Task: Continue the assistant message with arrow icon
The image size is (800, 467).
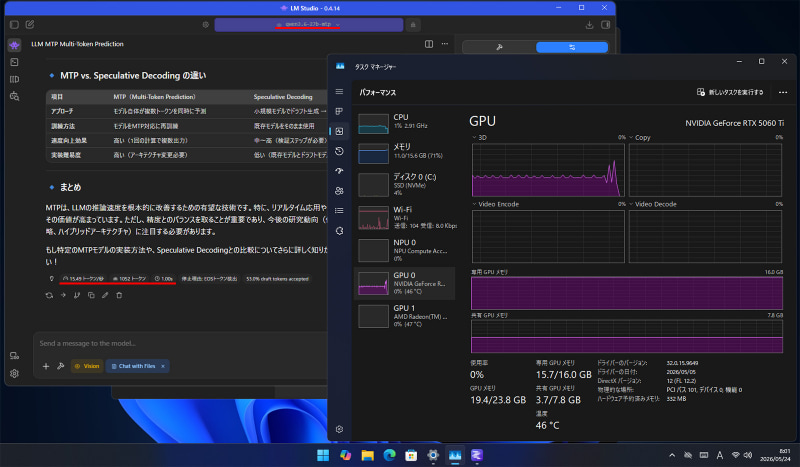Action: (63, 295)
